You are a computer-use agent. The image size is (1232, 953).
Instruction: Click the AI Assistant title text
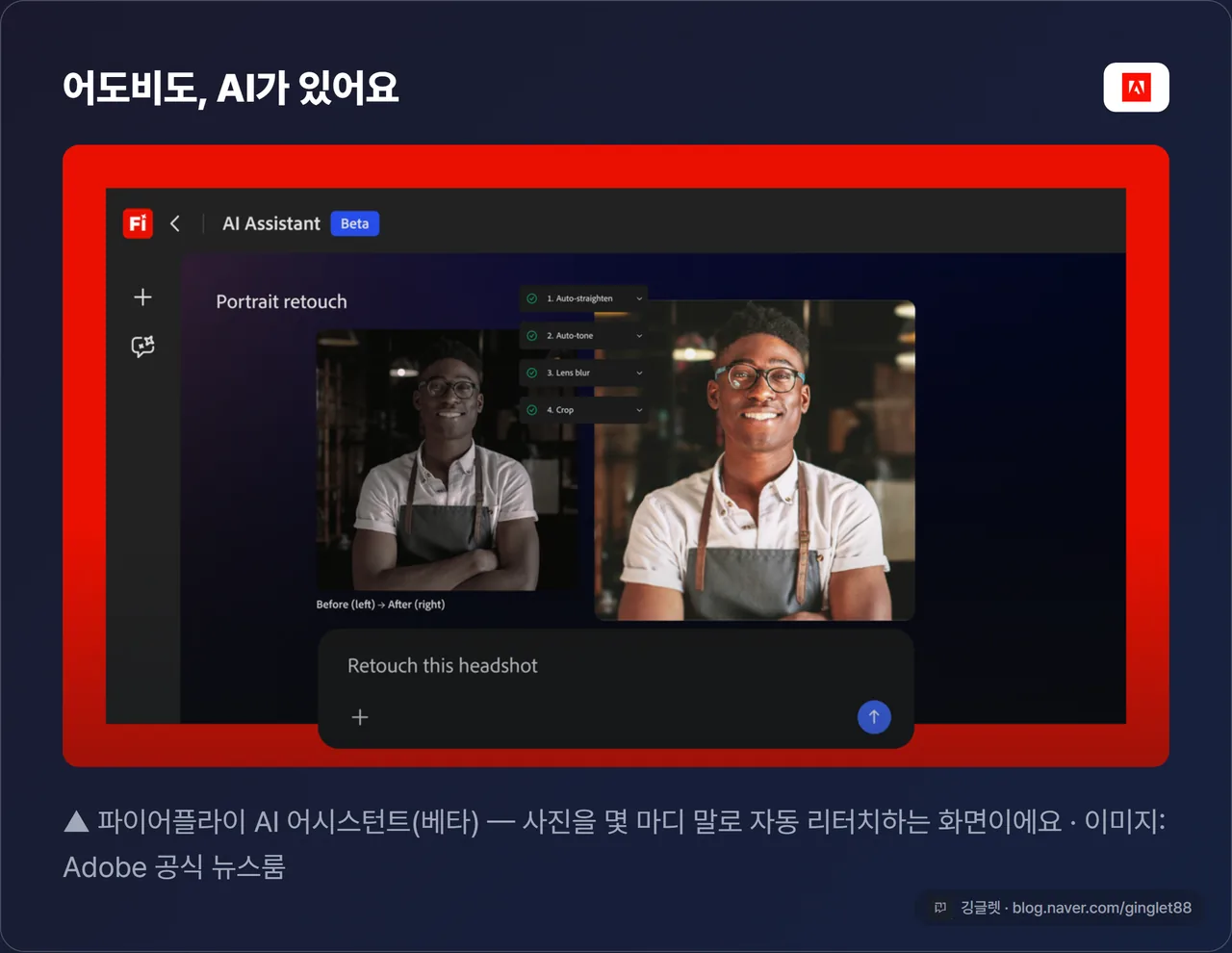271,223
